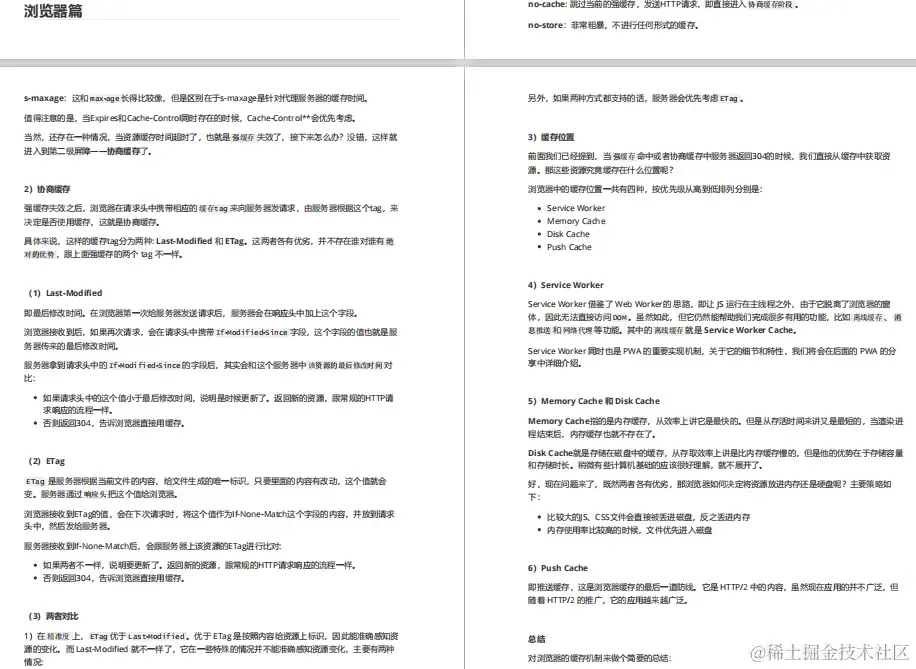Screen dimensions: 916x669
Task: Click the bold "s-maxage" term
Action: [x=40, y=97]
